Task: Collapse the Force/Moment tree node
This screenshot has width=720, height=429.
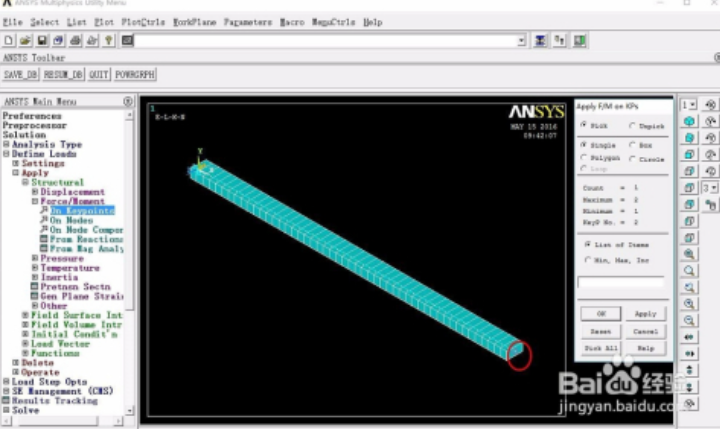Action: pos(35,201)
